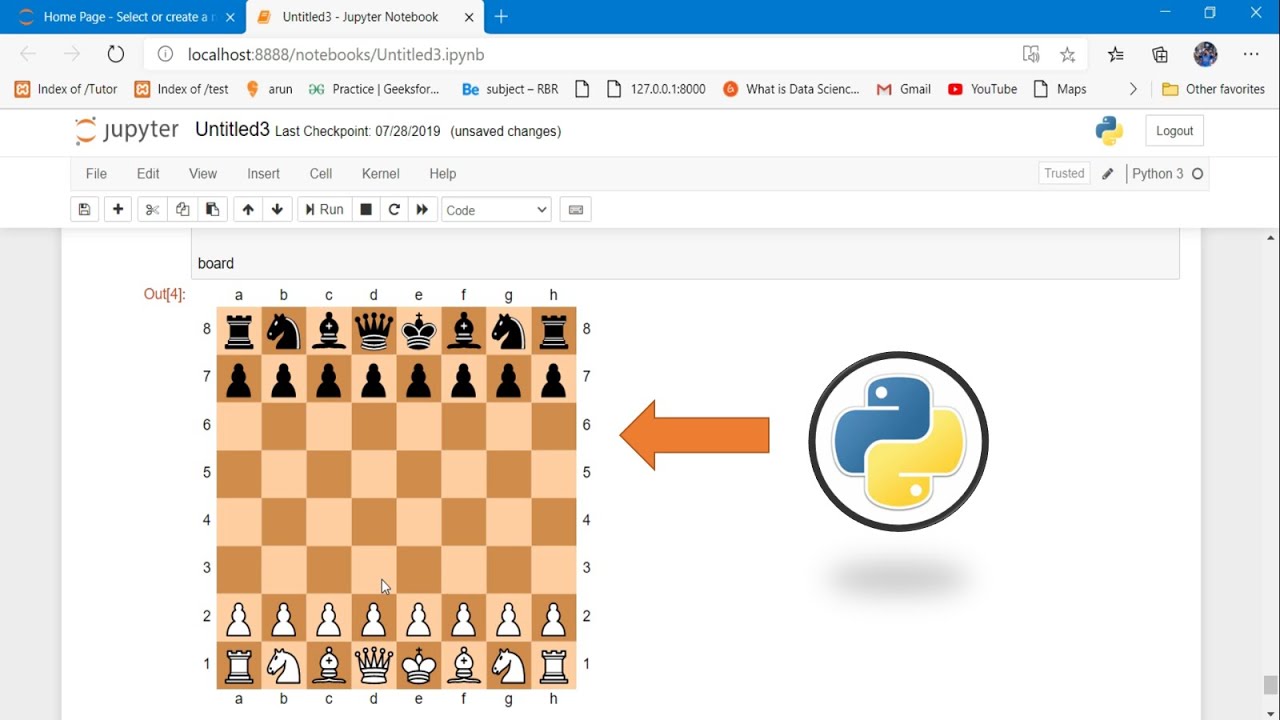The height and width of the screenshot is (720, 1280).
Task: Open What is Data Science bookmark
Action: click(x=791, y=89)
